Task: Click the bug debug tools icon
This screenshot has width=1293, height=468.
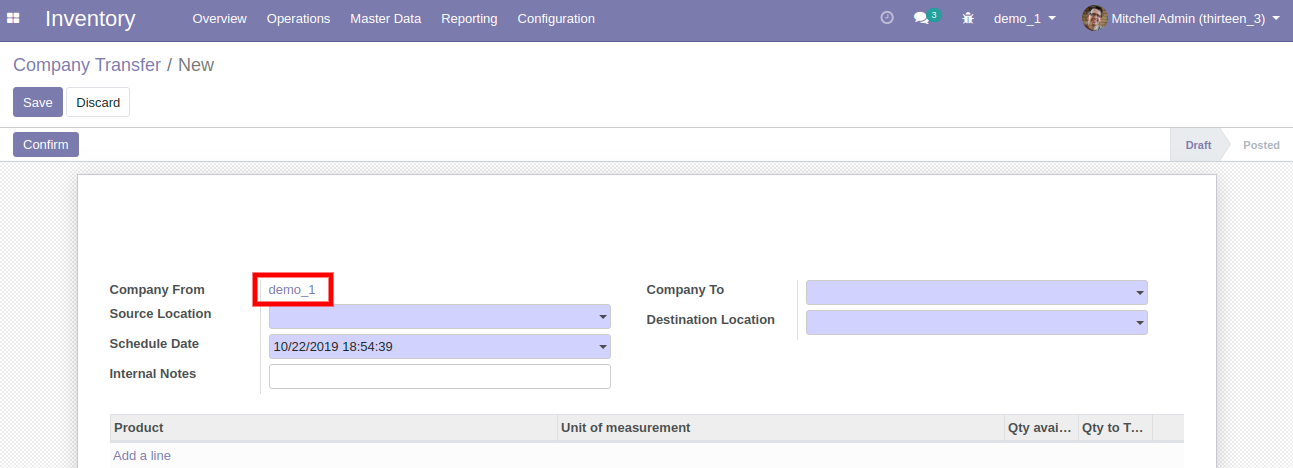Action: 967,18
